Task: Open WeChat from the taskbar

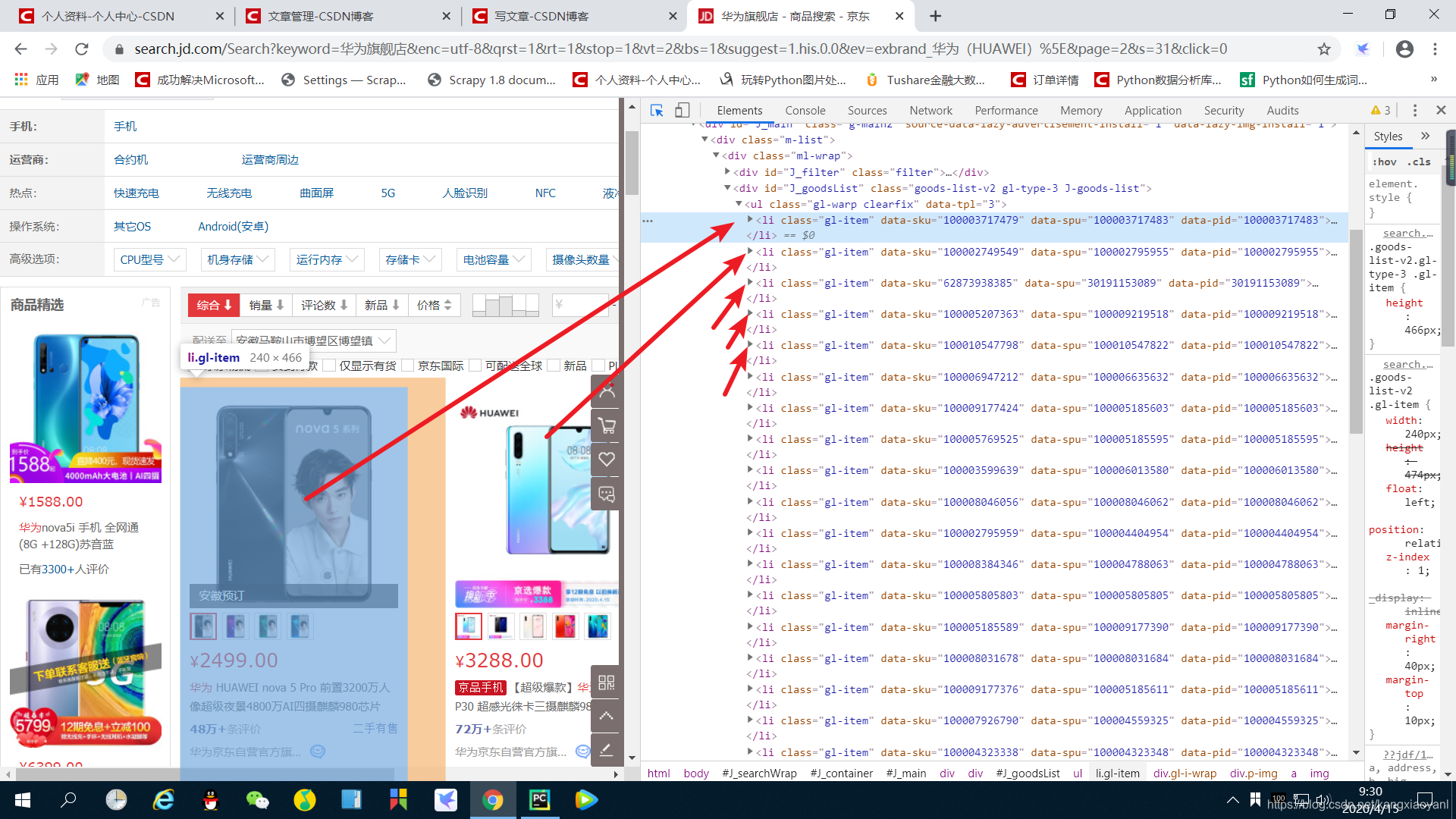Action: [x=258, y=800]
